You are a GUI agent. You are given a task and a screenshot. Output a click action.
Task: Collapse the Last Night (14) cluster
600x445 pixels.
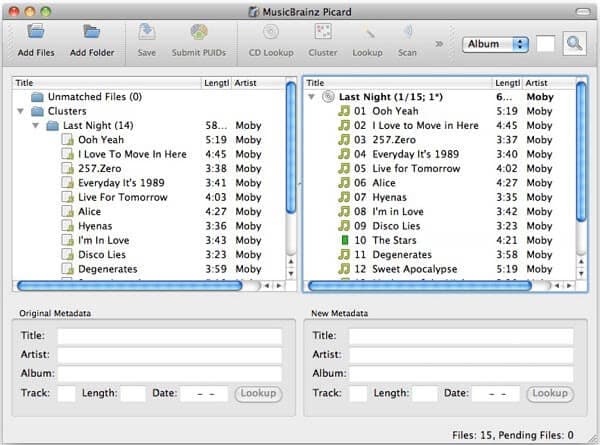[36, 126]
